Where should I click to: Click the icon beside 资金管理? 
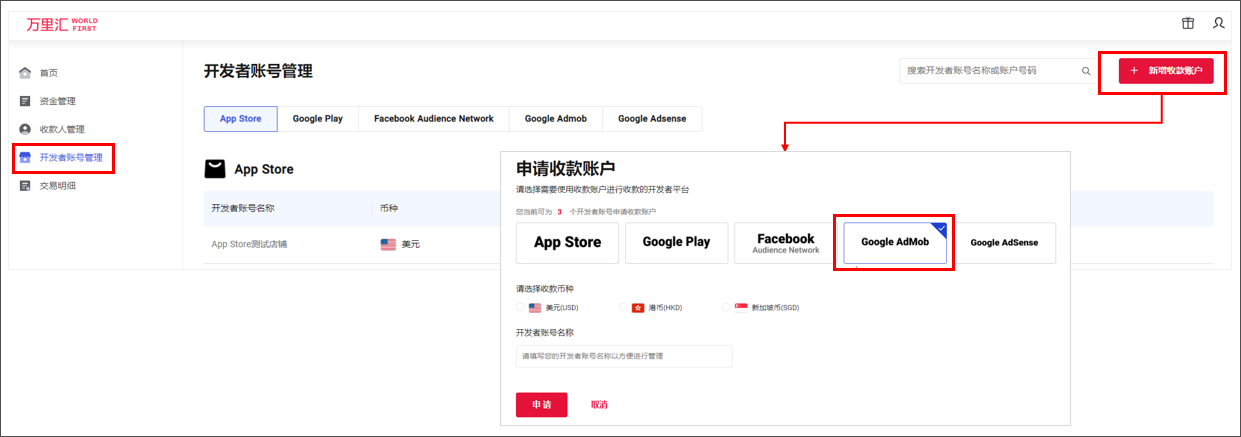pos(25,101)
